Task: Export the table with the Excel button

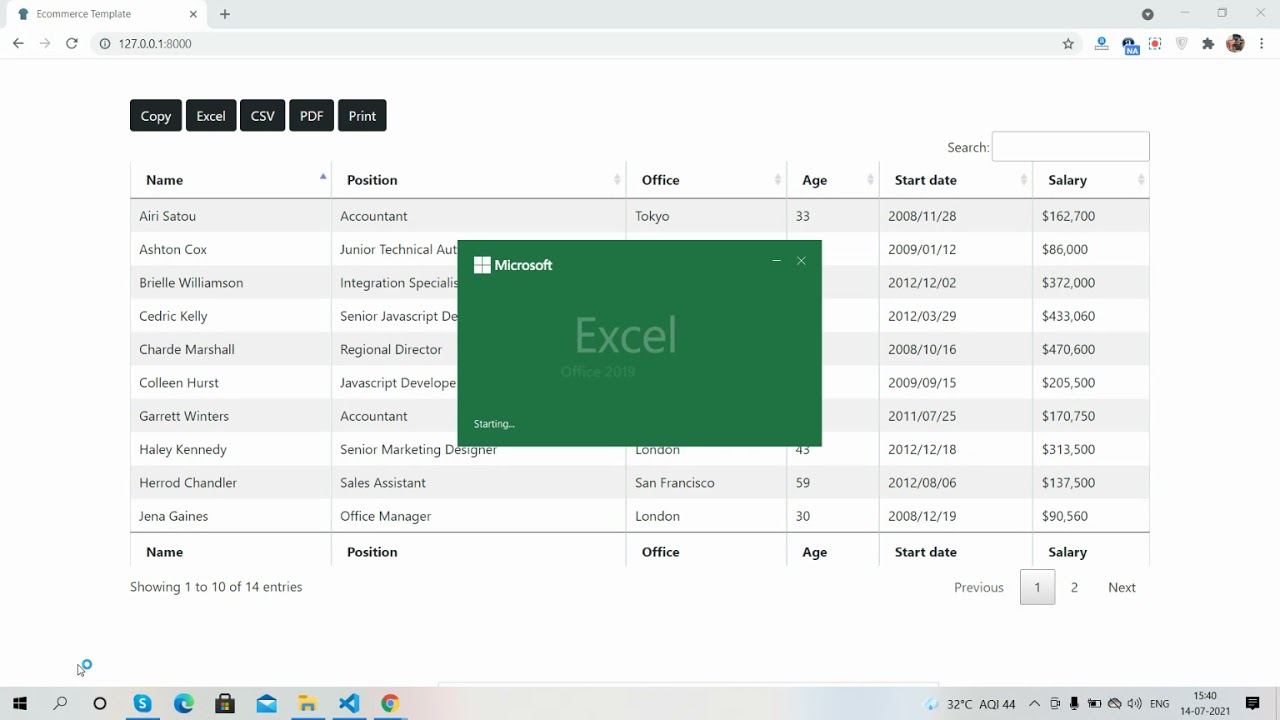Action: pyautogui.click(x=211, y=116)
